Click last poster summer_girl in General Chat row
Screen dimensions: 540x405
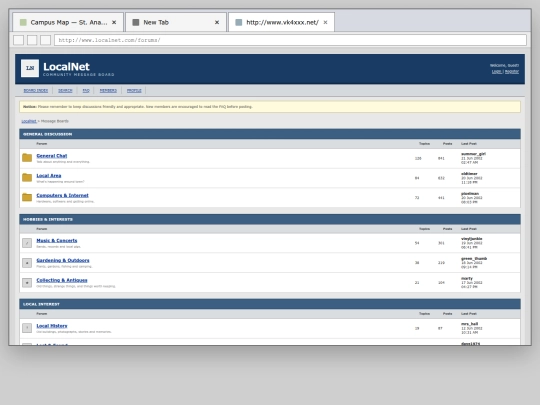coord(473,154)
